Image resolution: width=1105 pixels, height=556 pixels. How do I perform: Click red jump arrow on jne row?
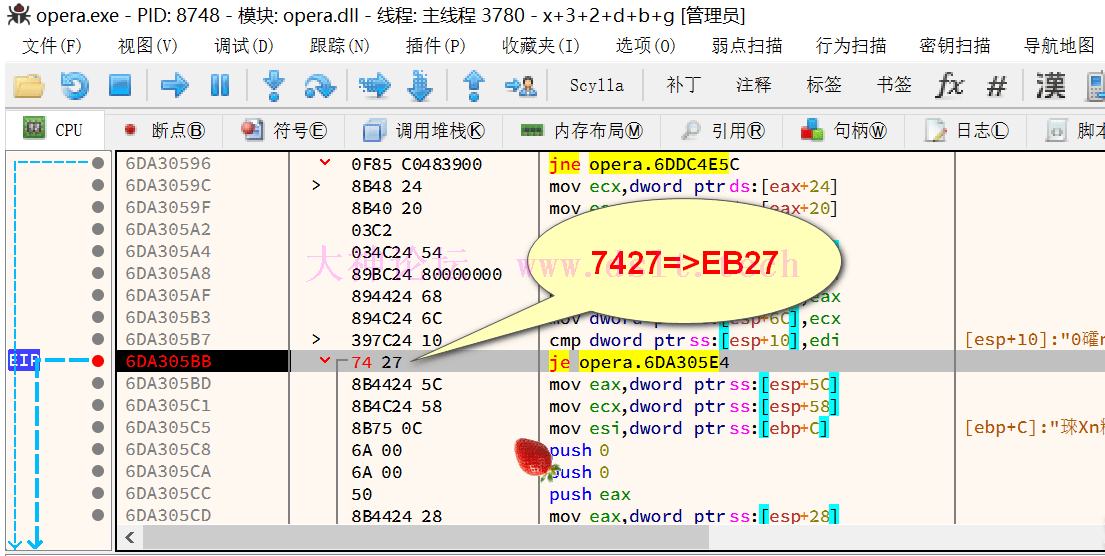324,163
